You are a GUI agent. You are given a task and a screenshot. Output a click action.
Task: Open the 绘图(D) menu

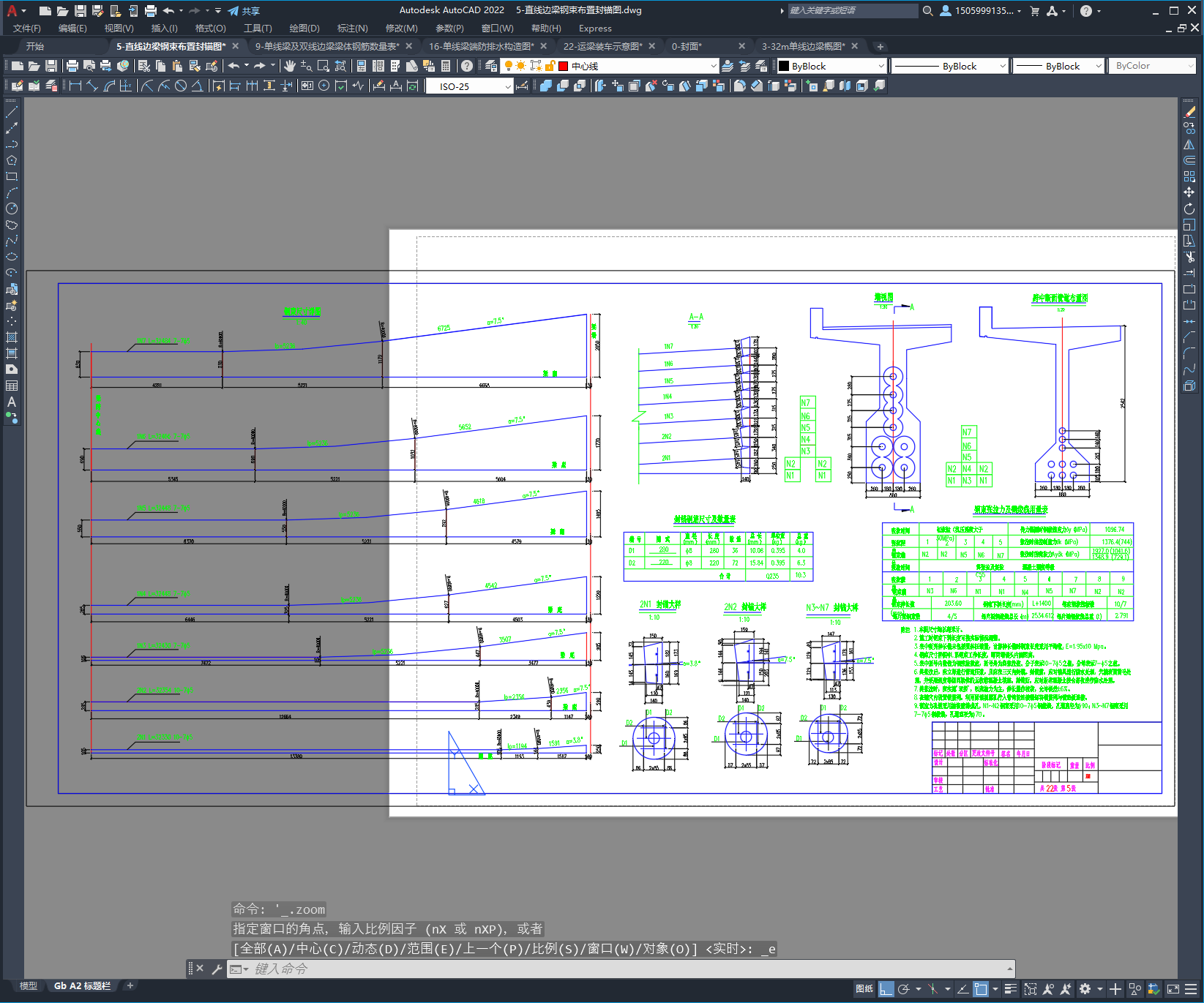(x=304, y=28)
